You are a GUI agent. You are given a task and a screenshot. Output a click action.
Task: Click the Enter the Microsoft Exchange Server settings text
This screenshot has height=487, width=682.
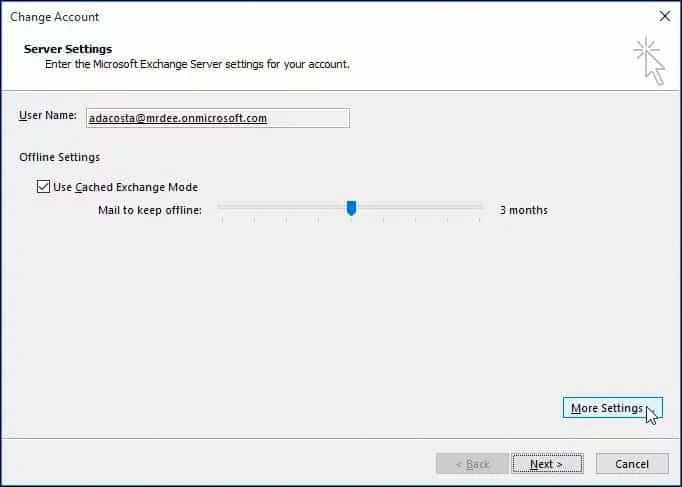[x=197, y=64]
